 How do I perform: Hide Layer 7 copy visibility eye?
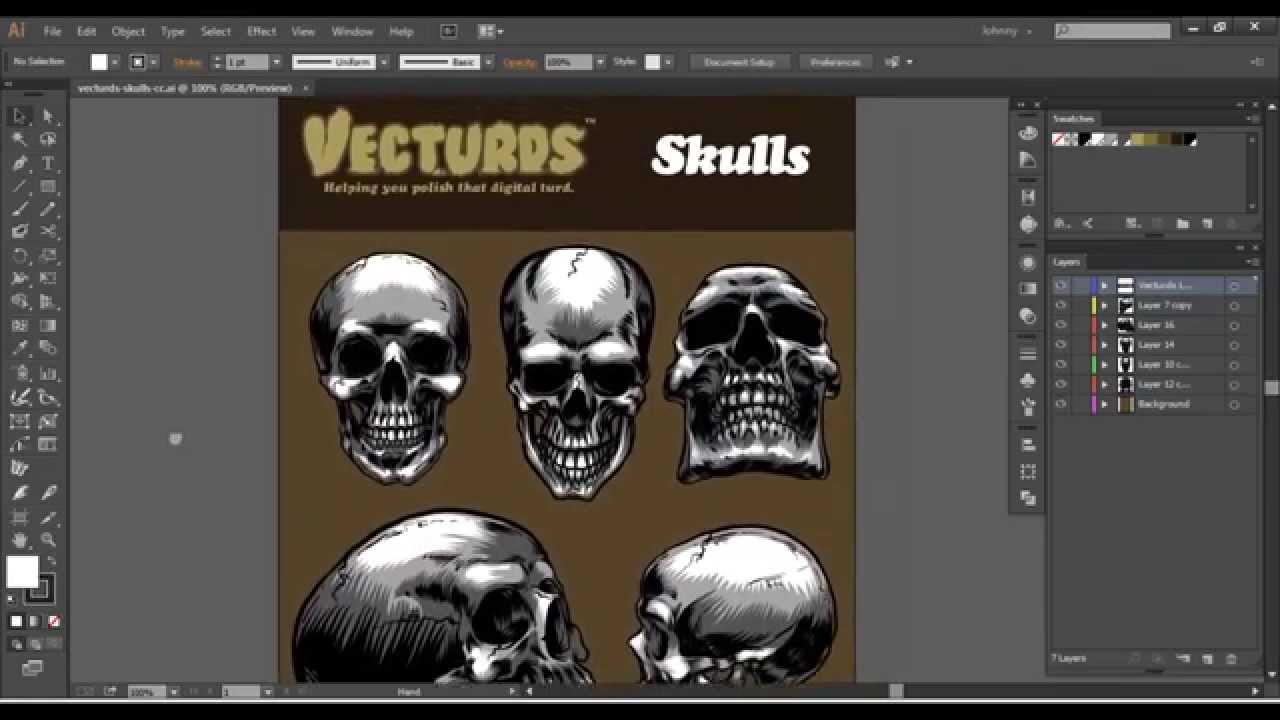pyautogui.click(x=1061, y=305)
